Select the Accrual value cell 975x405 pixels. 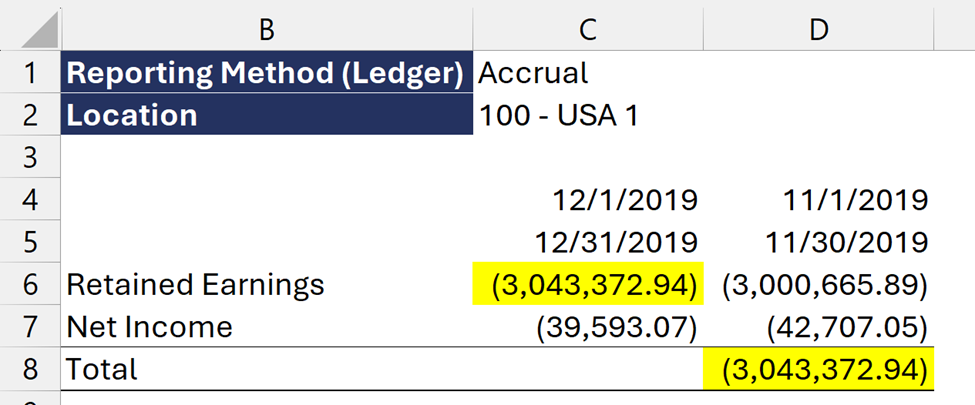pyautogui.click(x=588, y=73)
